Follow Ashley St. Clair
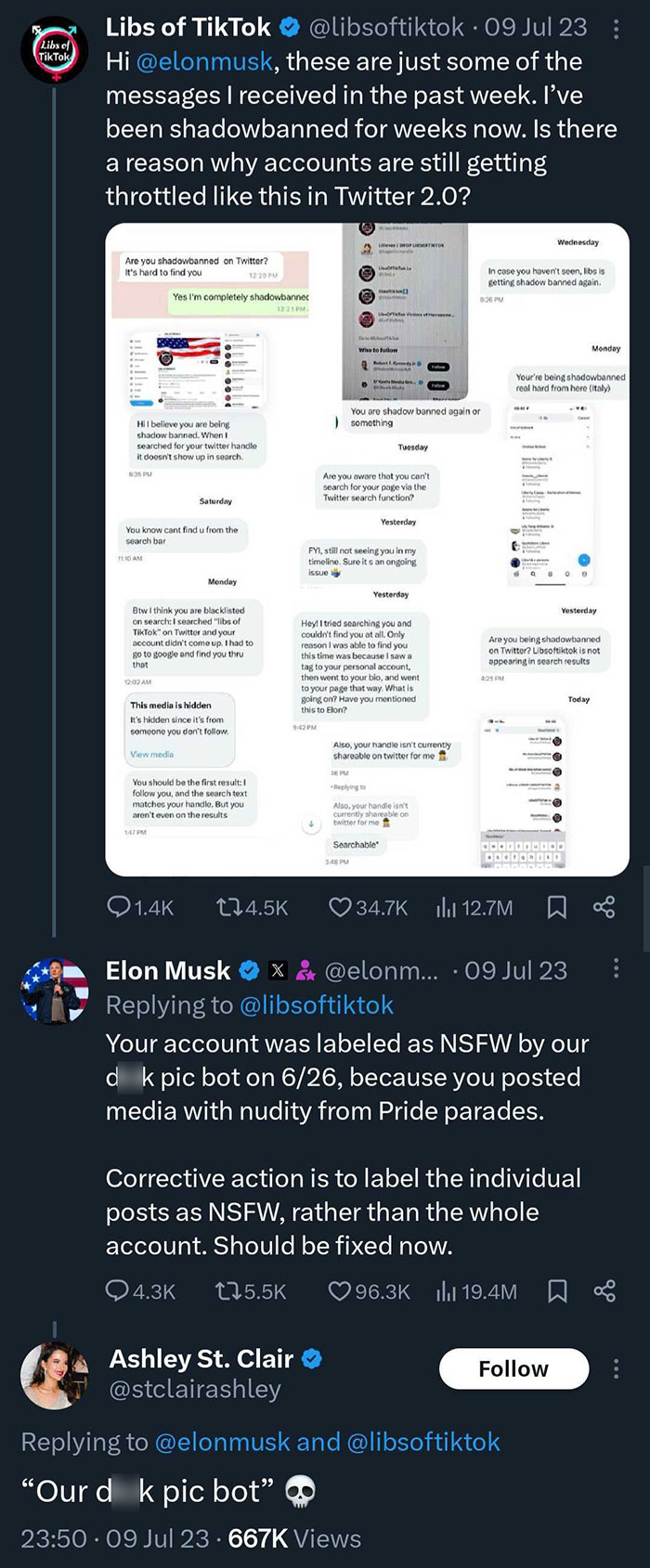Screen dimensions: 650x1568 513,1367
